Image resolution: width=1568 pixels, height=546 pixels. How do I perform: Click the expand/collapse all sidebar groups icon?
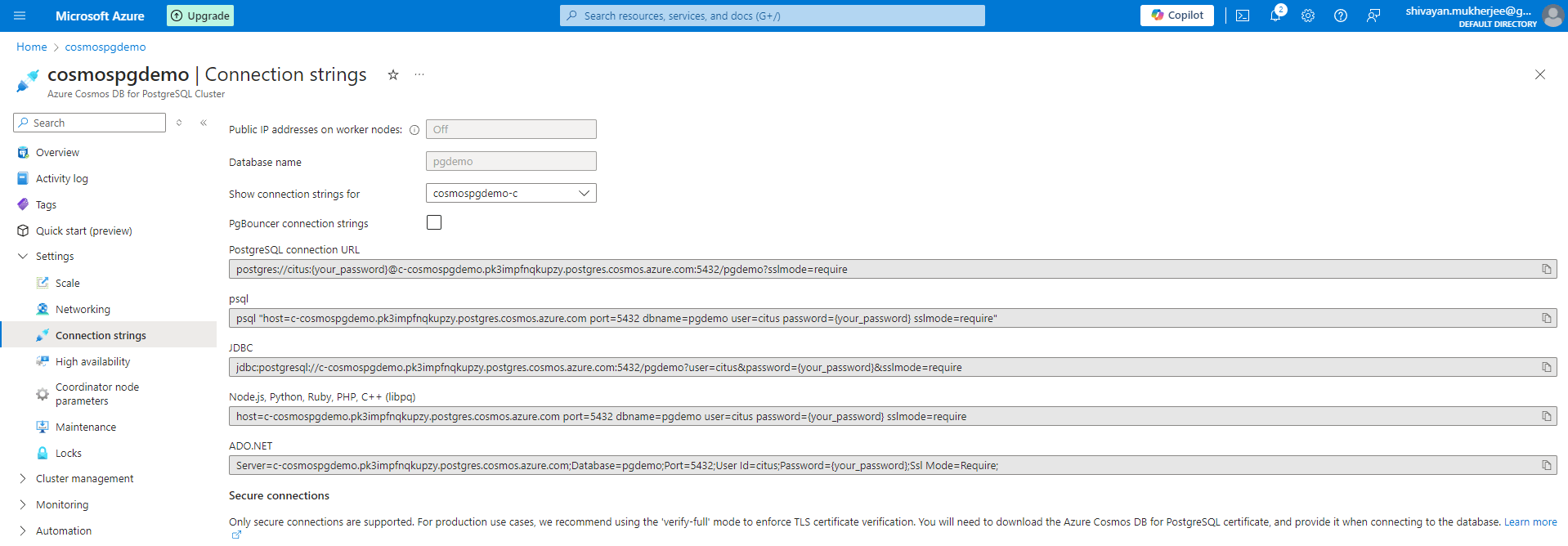(x=179, y=123)
